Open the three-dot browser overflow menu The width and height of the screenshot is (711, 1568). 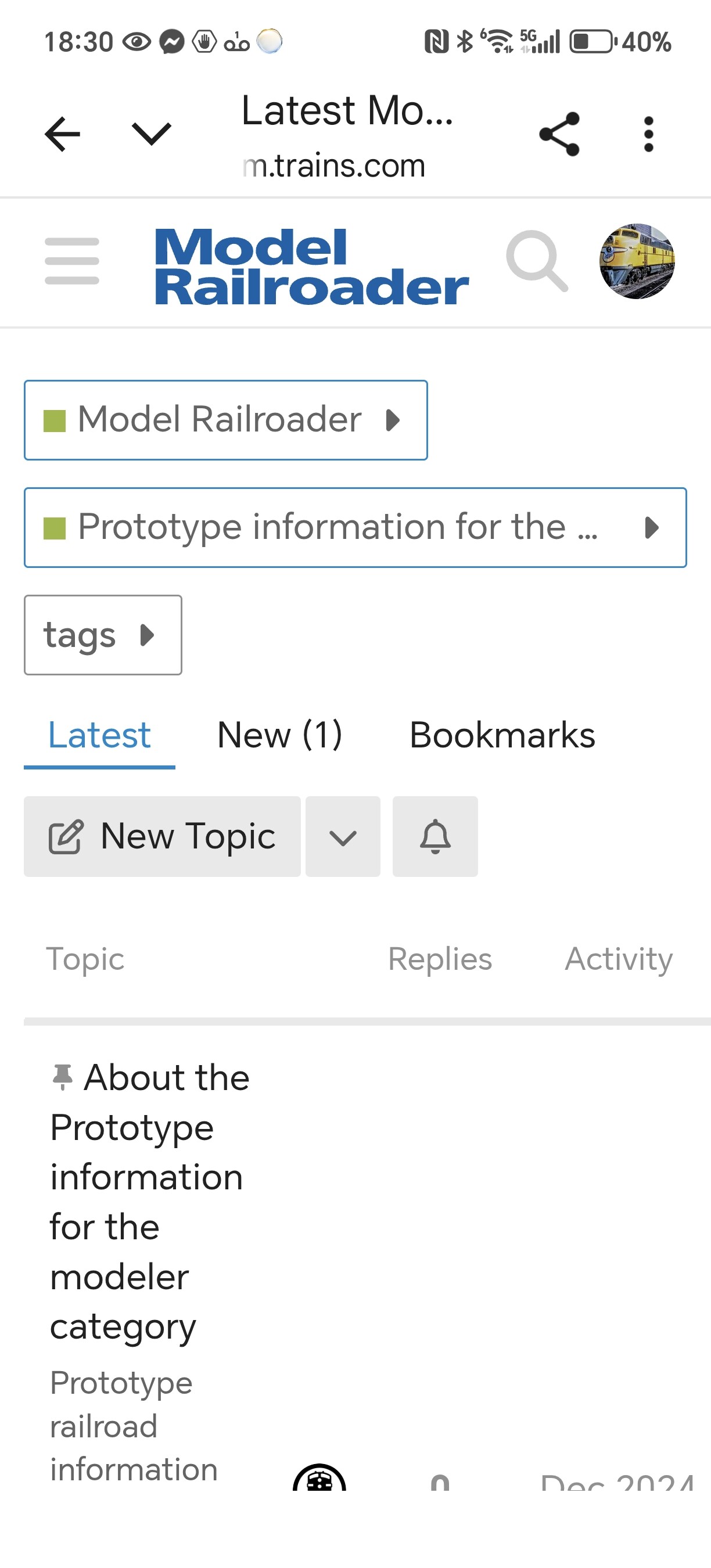(x=648, y=134)
